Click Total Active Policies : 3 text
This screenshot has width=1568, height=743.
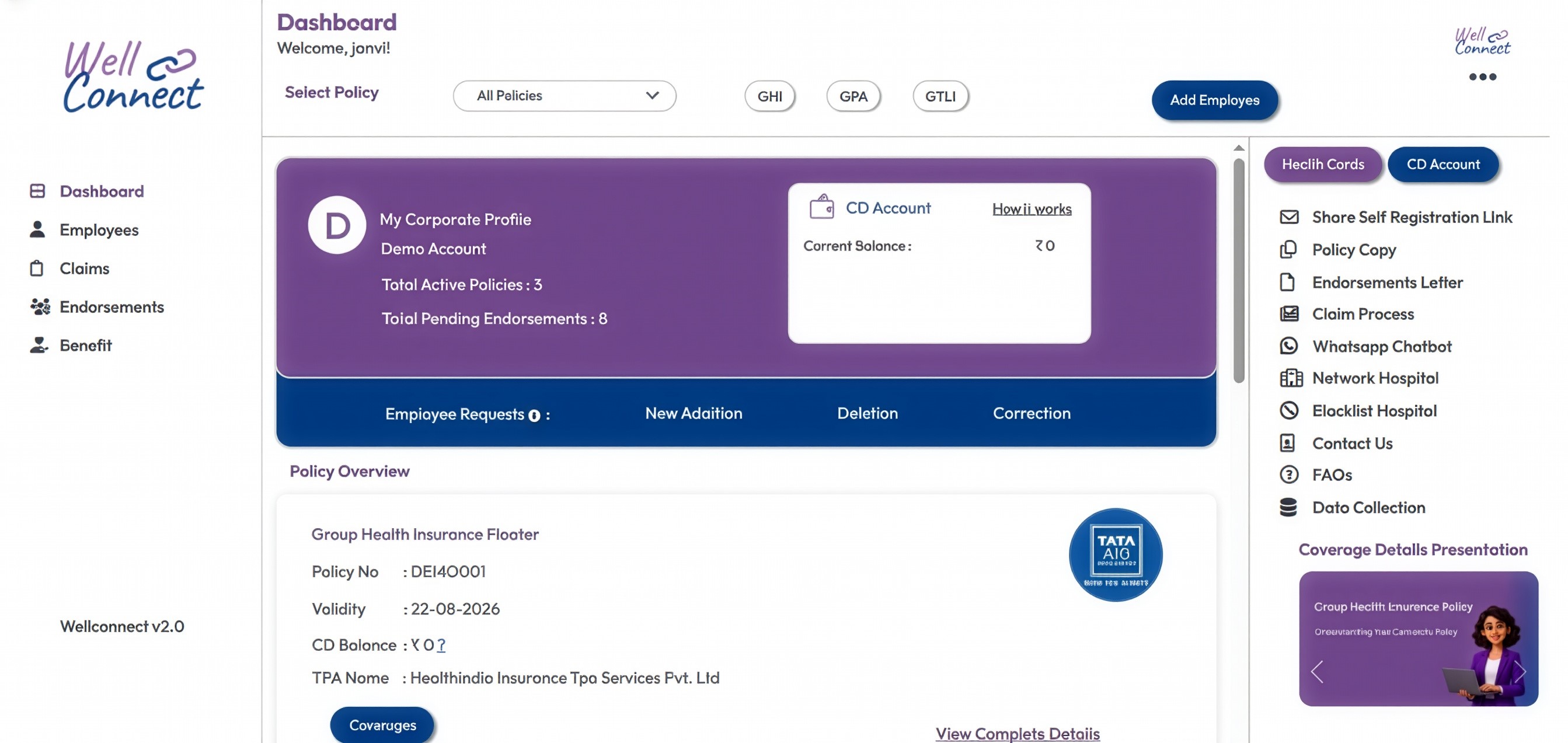[461, 284]
